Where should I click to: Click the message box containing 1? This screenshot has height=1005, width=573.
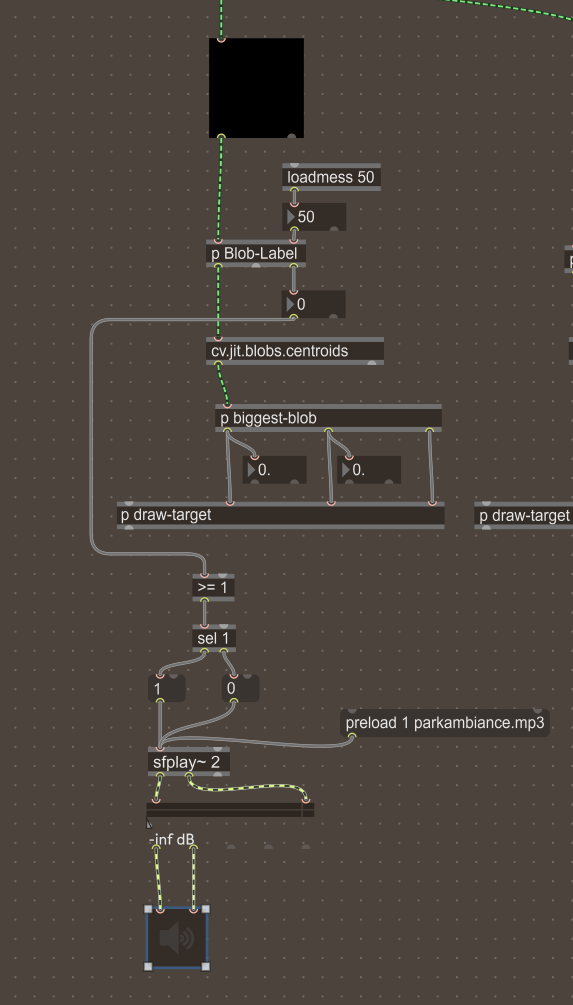[167, 688]
